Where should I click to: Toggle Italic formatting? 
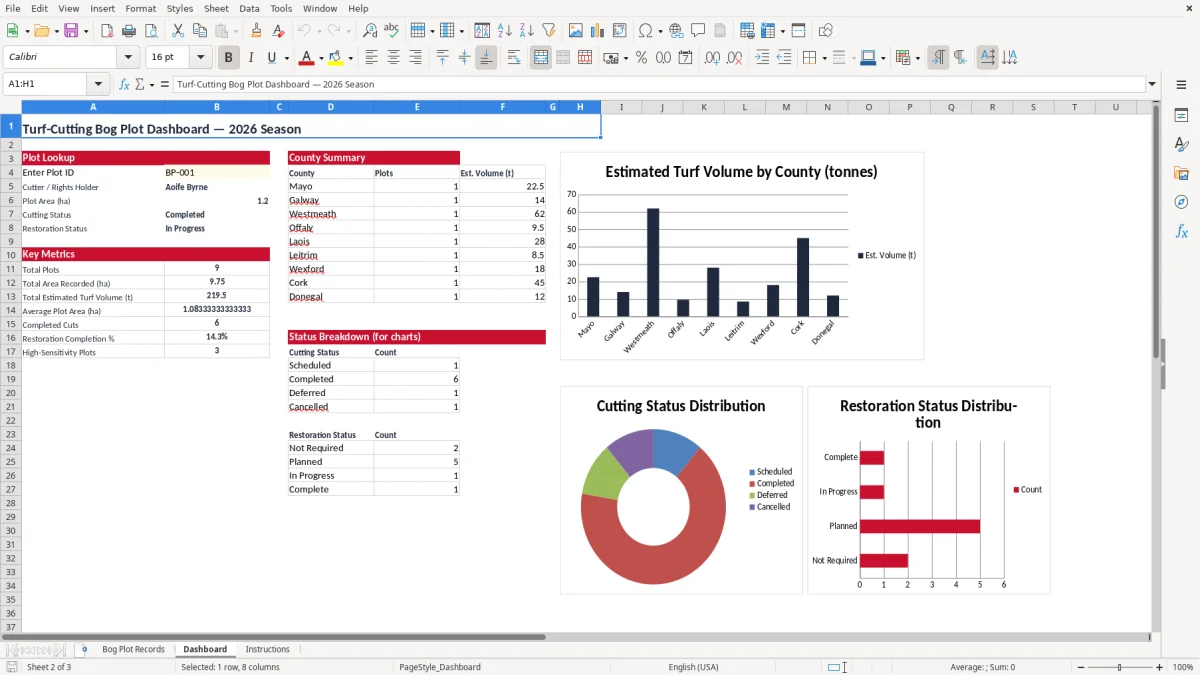251,58
